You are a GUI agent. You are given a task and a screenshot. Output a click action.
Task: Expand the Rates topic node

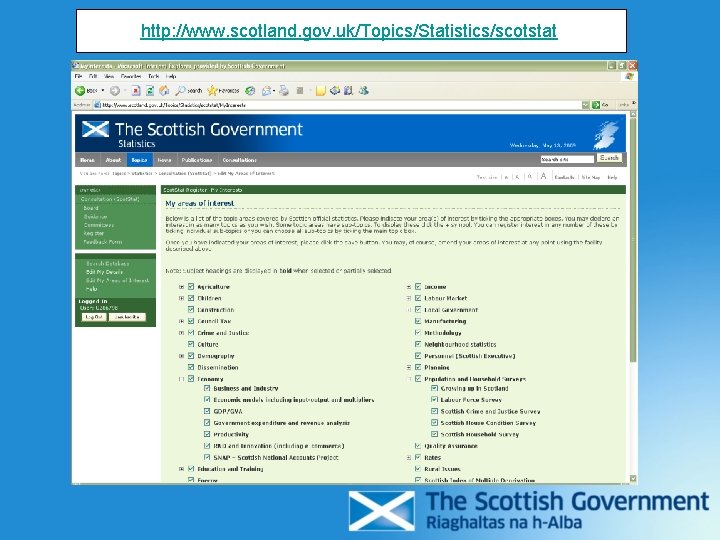click(409, 457)
